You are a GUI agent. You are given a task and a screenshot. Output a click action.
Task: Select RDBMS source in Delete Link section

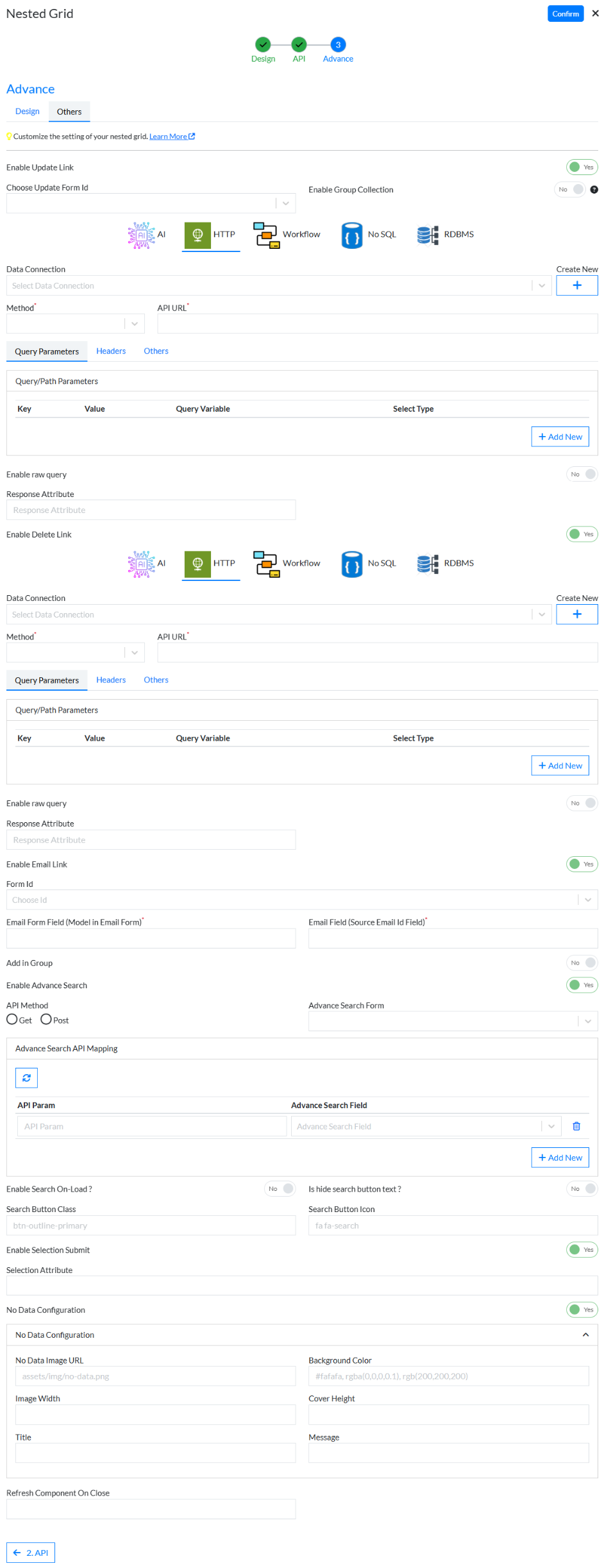click(x=445, y=563)
